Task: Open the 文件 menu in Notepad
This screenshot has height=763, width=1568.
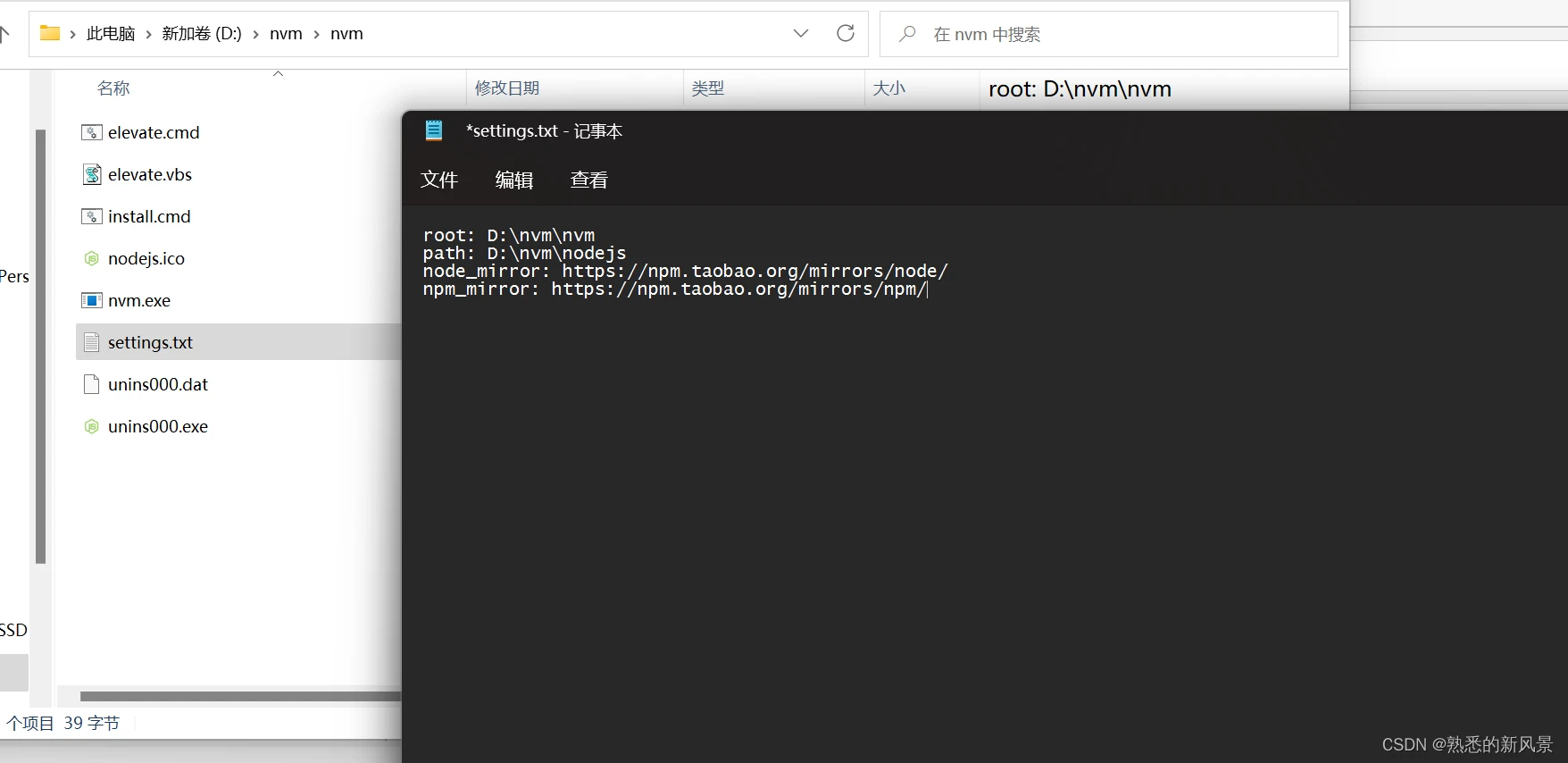Action: [439, 180]
